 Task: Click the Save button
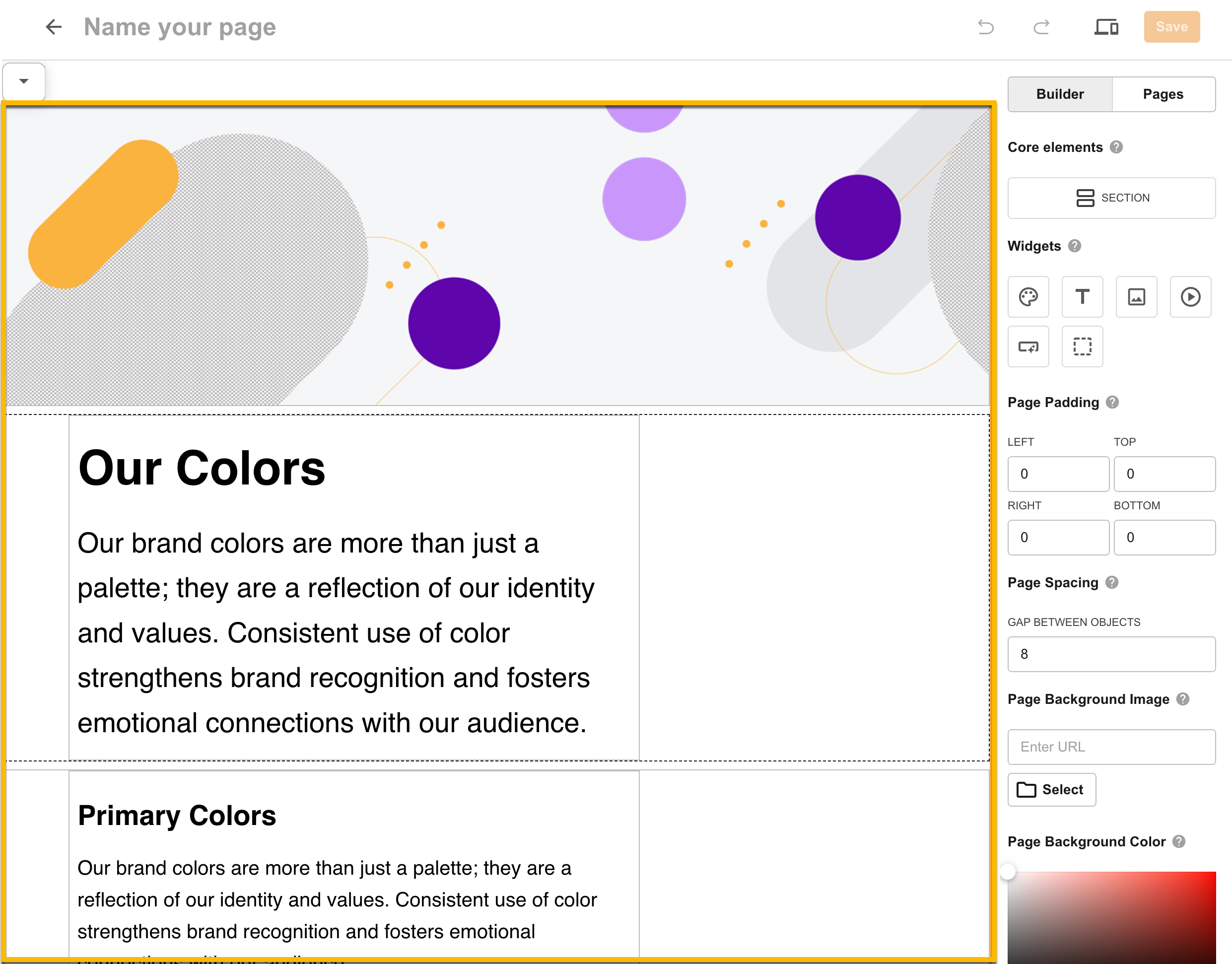pos(1171,26)
